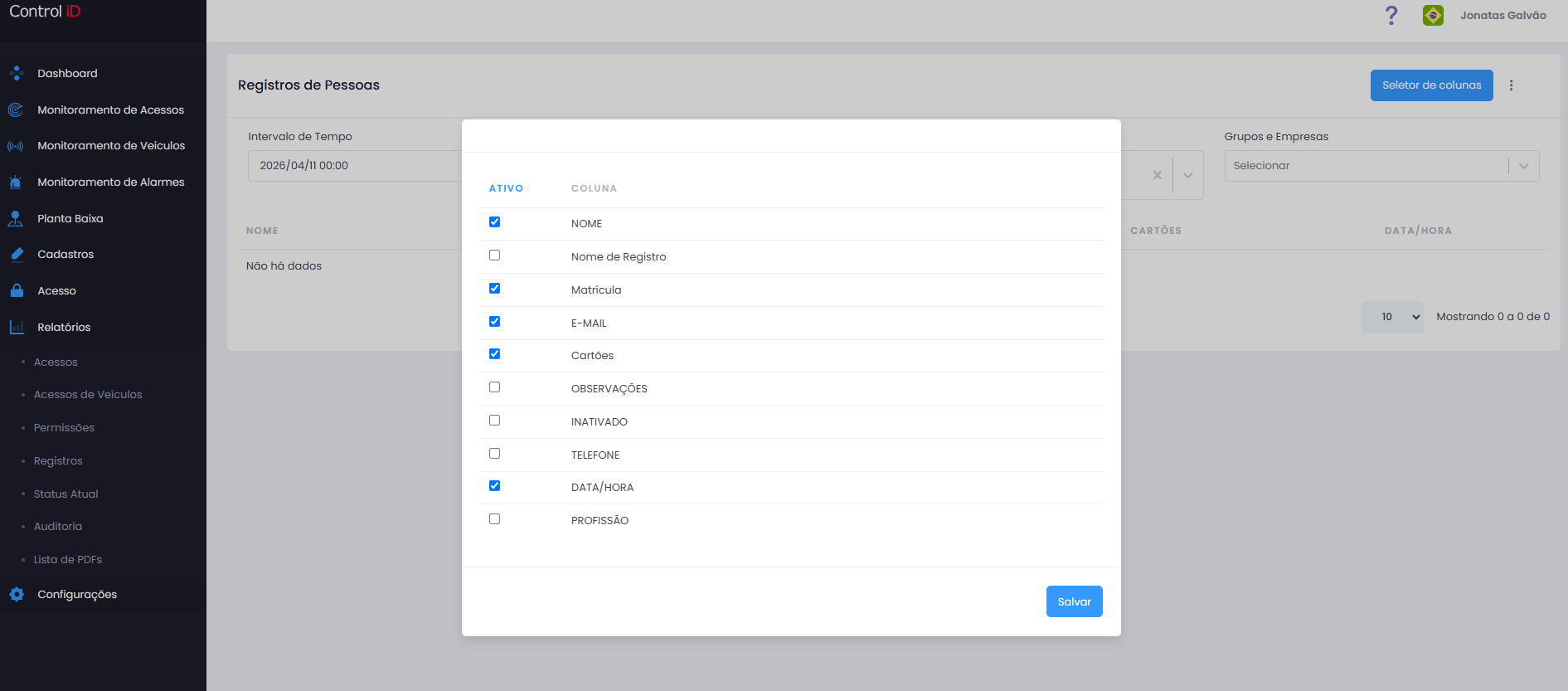
Task: Tick the PROFISSÃO column checkbox
Action: [495, 519]
